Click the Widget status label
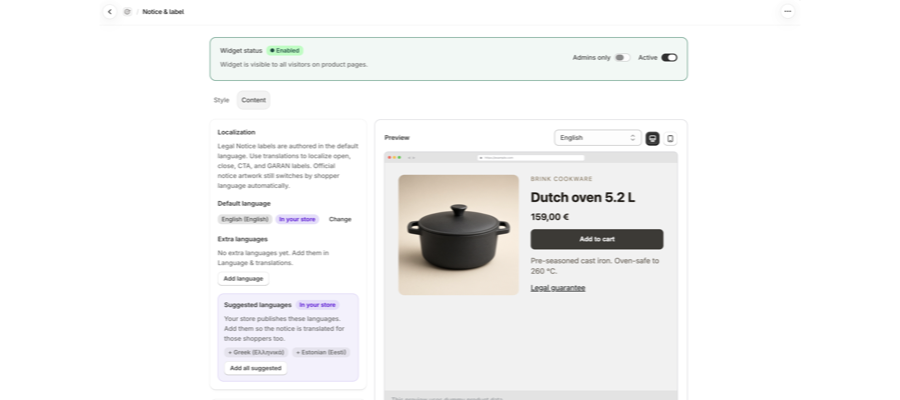The width and height of the screenshot is (900, 400). 241,51
